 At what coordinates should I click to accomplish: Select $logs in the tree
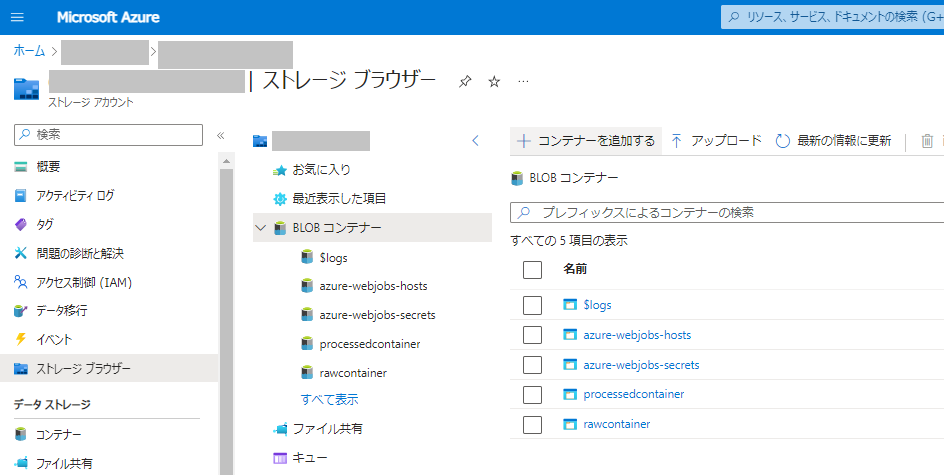point(334,258)
